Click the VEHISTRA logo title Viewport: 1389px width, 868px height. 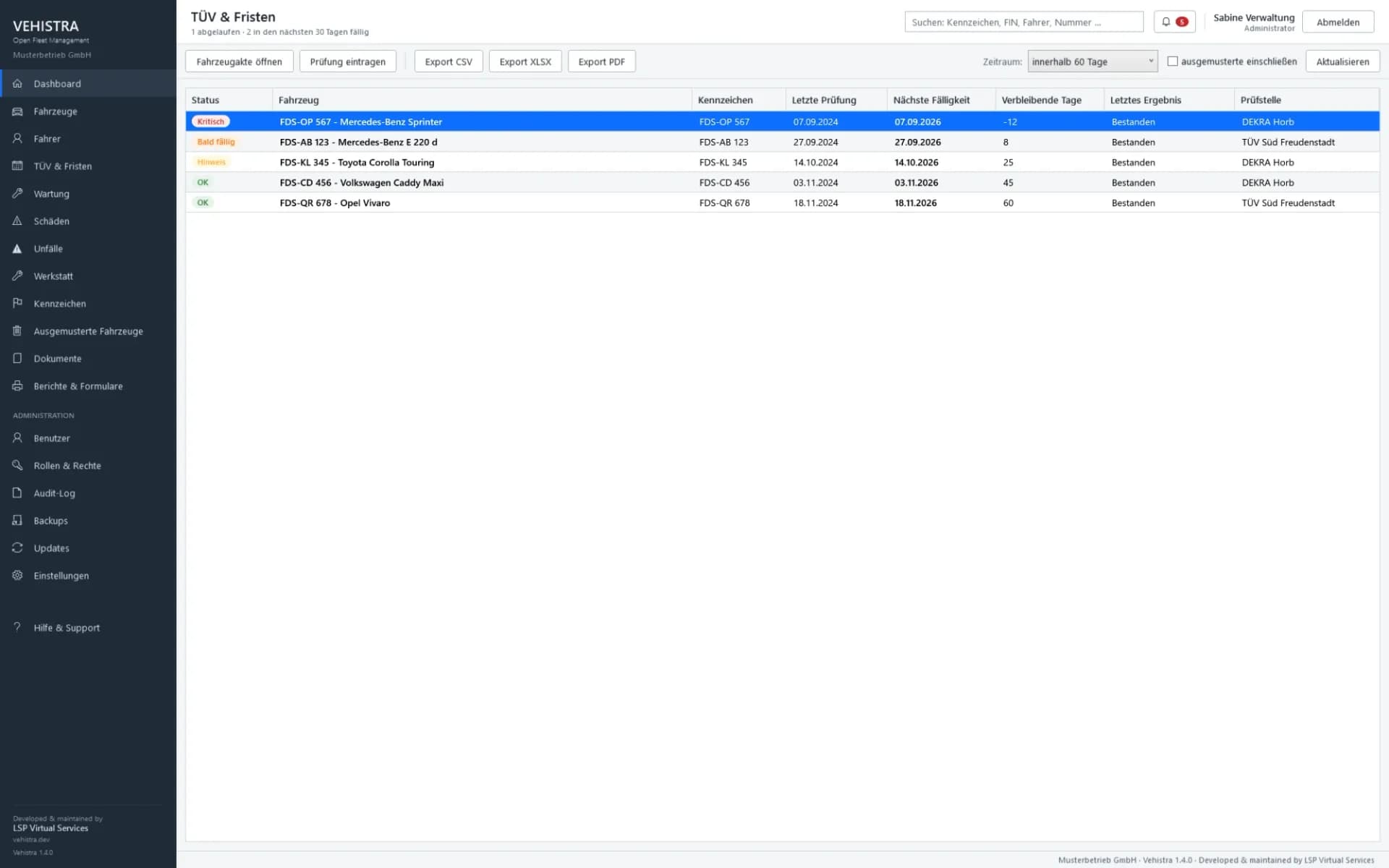point(46,26)
